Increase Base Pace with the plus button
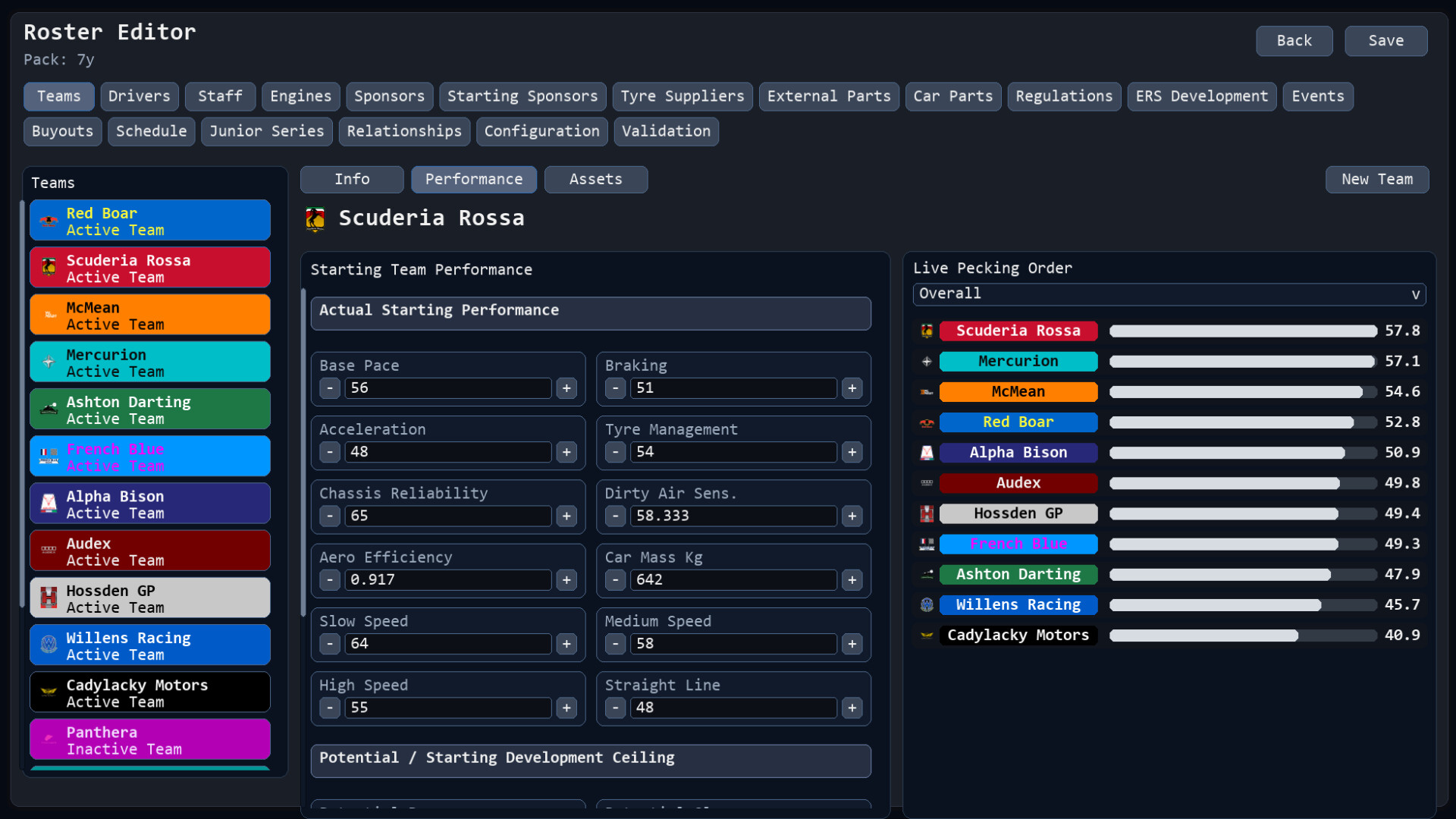 click(x=566, y=388)
